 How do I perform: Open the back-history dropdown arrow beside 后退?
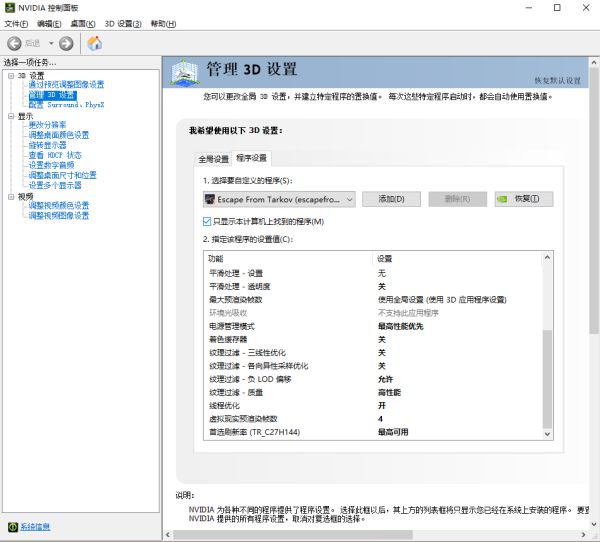[x=49, y=43]
